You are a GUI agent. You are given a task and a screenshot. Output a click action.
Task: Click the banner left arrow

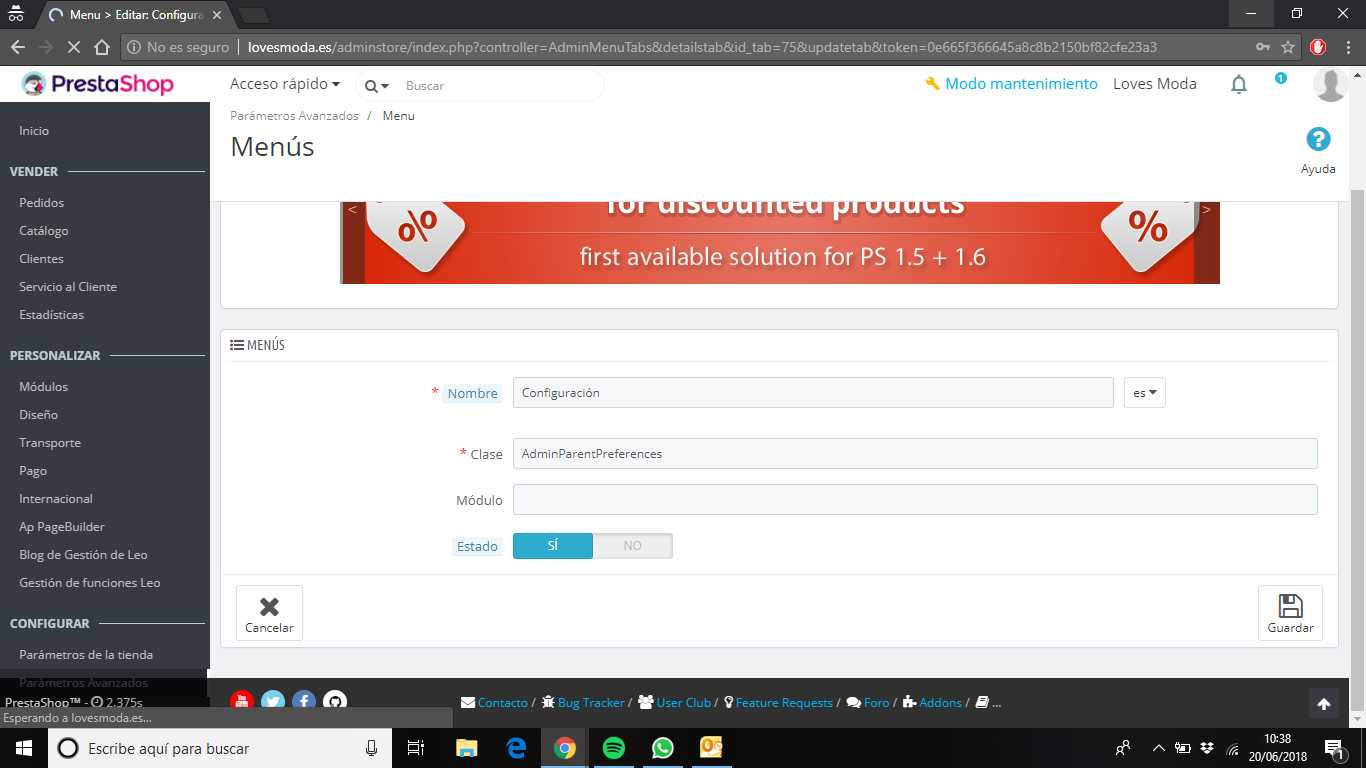[x=352, y=209]
